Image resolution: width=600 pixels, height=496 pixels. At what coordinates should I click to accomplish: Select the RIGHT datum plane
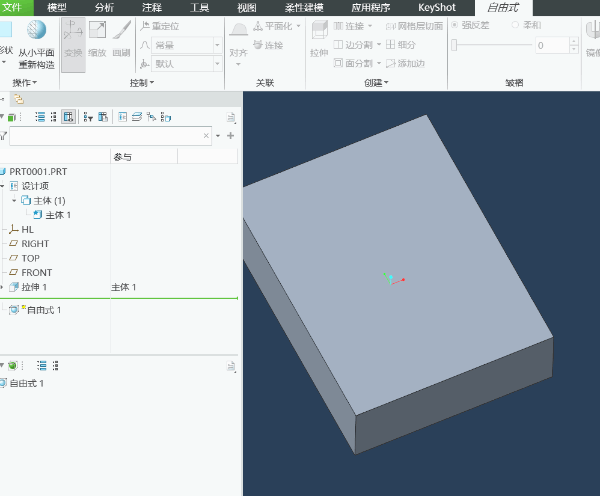[35, 244]
